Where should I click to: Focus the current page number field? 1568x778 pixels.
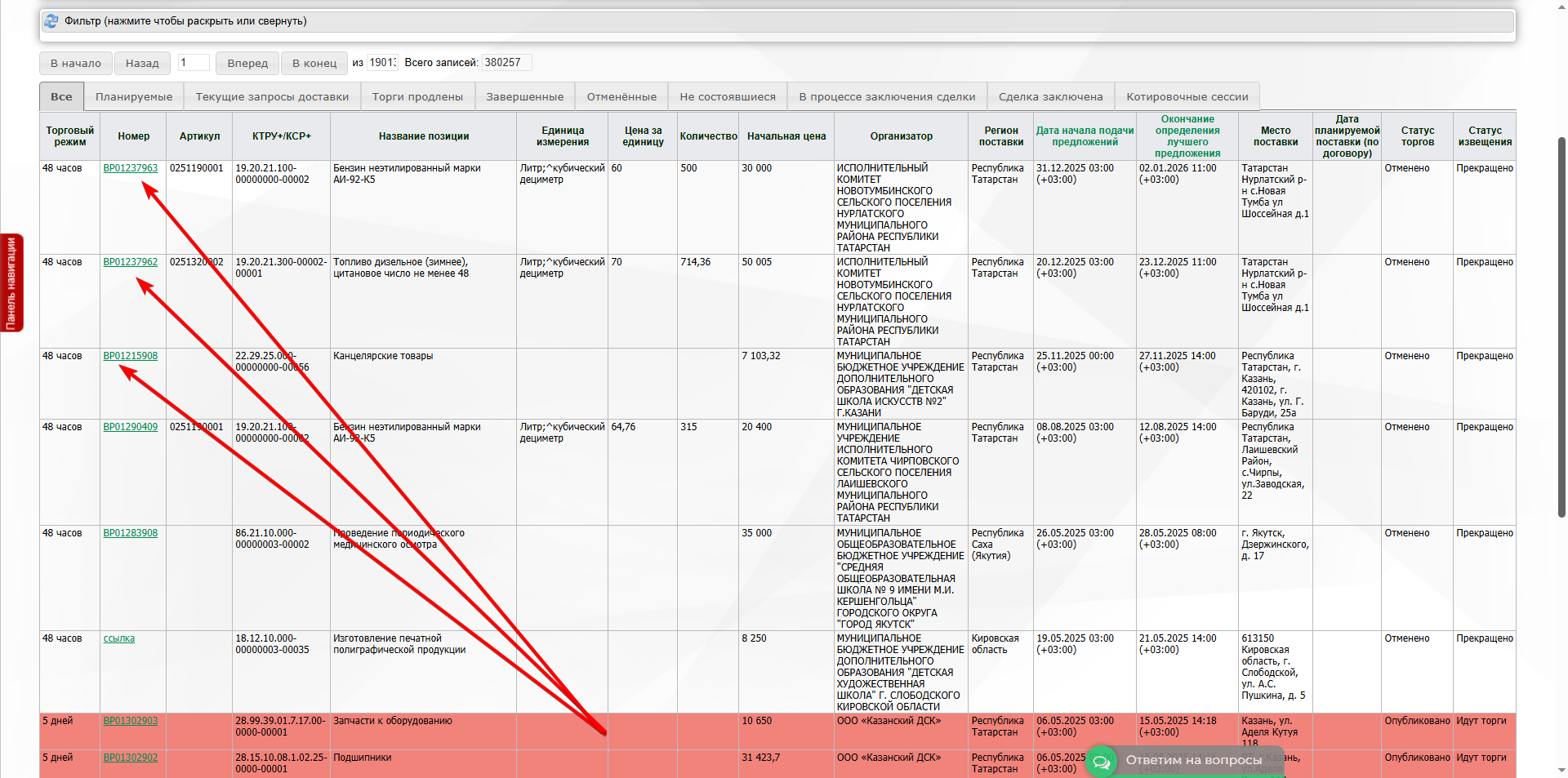point(194,63)
